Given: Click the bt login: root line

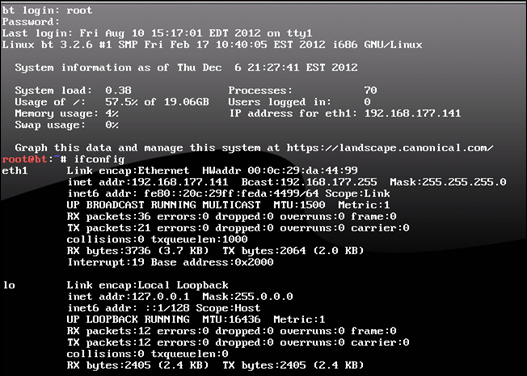Looking at the screenshot, I should [47, 10].
